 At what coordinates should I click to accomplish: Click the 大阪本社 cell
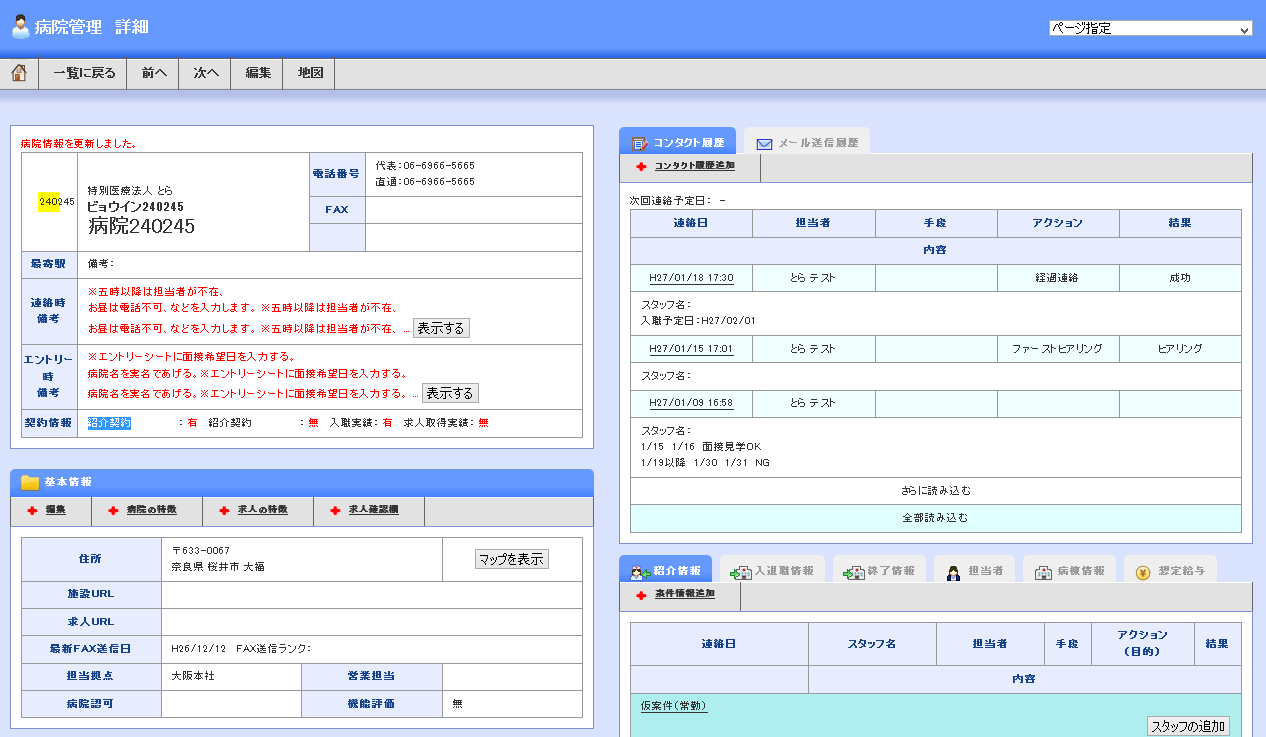[x=231, y=676]
